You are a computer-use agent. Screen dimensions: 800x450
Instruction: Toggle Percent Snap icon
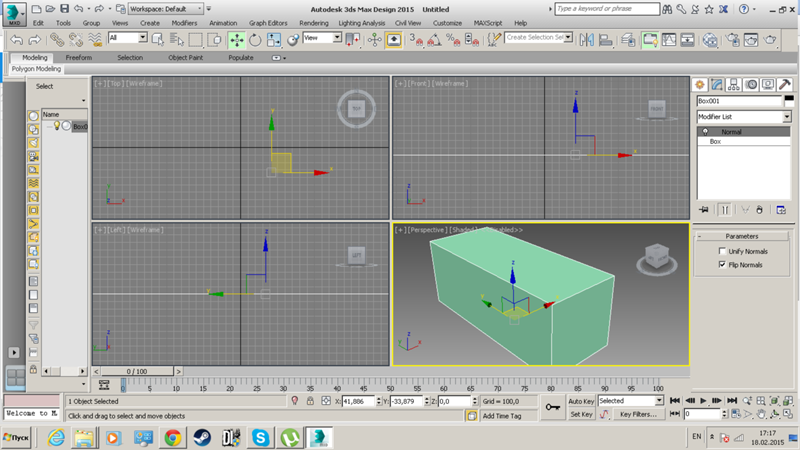click(x=453, y=40)
